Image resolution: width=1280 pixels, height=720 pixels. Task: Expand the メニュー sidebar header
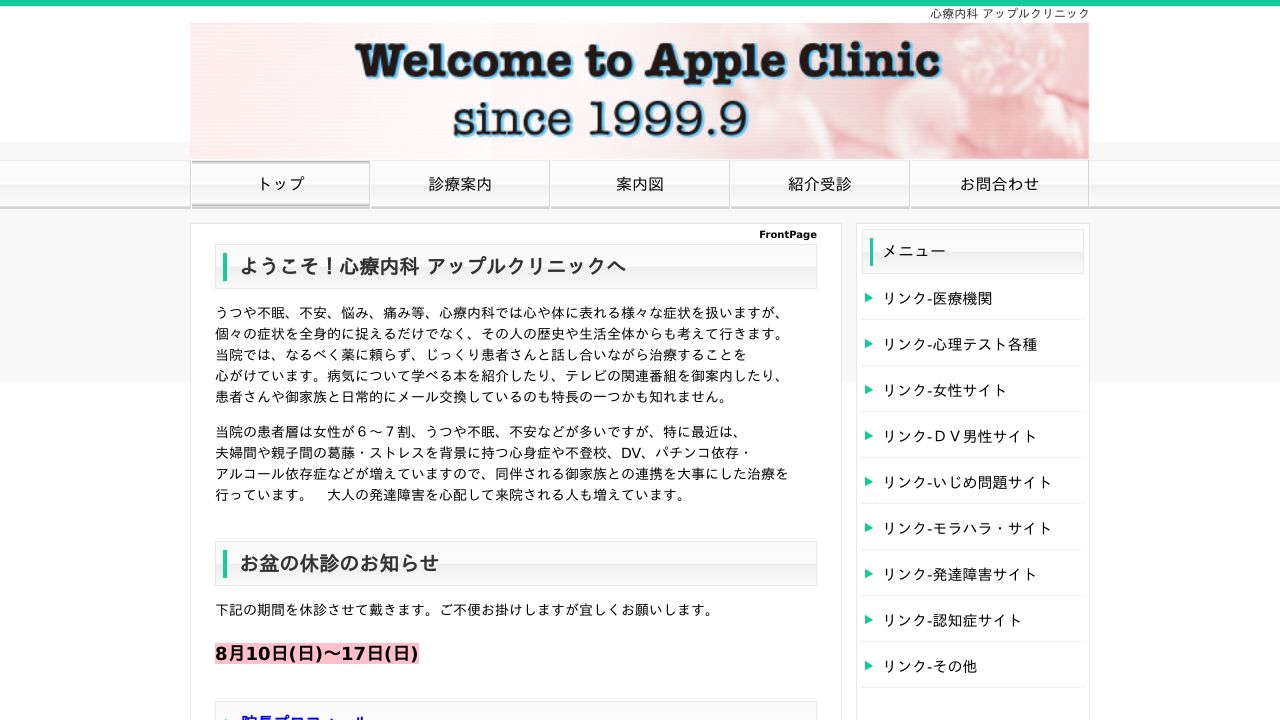(x=912, y=251)
